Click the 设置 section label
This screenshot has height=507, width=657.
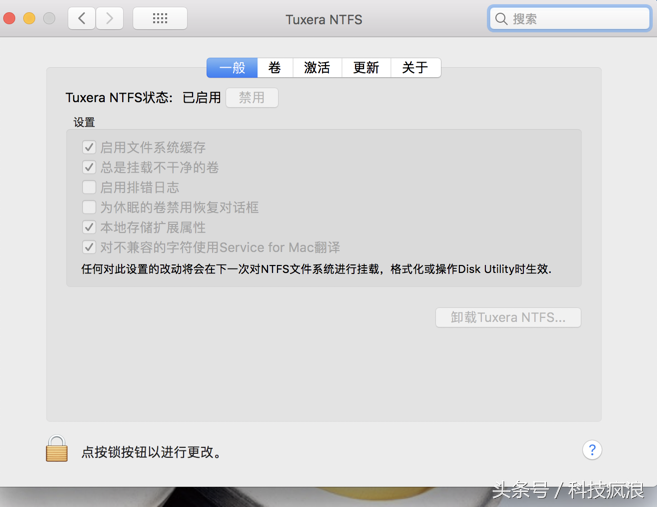coord(84,122)
